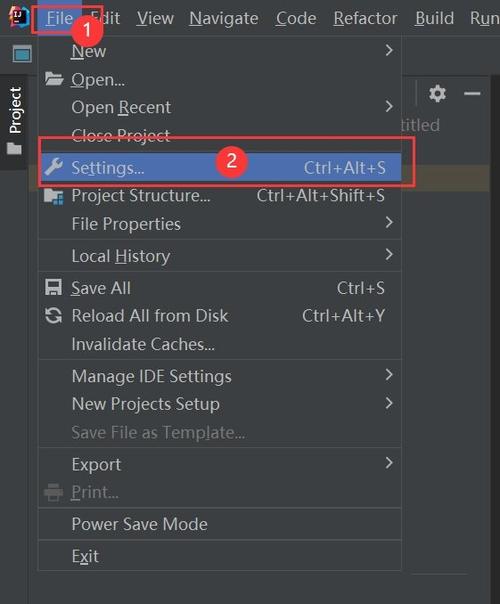Click the IntelliJ IDEA logo icon
Viewport: 500px width, 604px height.
coord(19,17)
